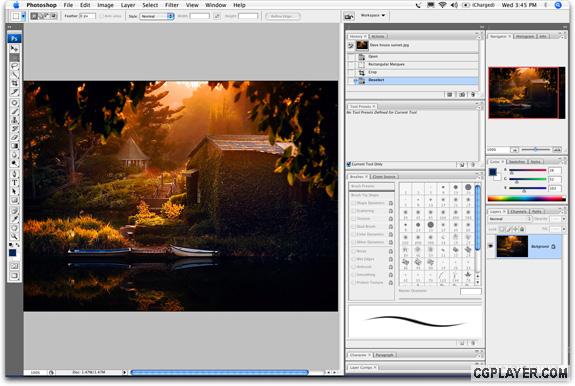Image resolution: width=575 pixels, height=386 pixels.
Task: Select the Lasso tool
Action: tap(14, 66)
